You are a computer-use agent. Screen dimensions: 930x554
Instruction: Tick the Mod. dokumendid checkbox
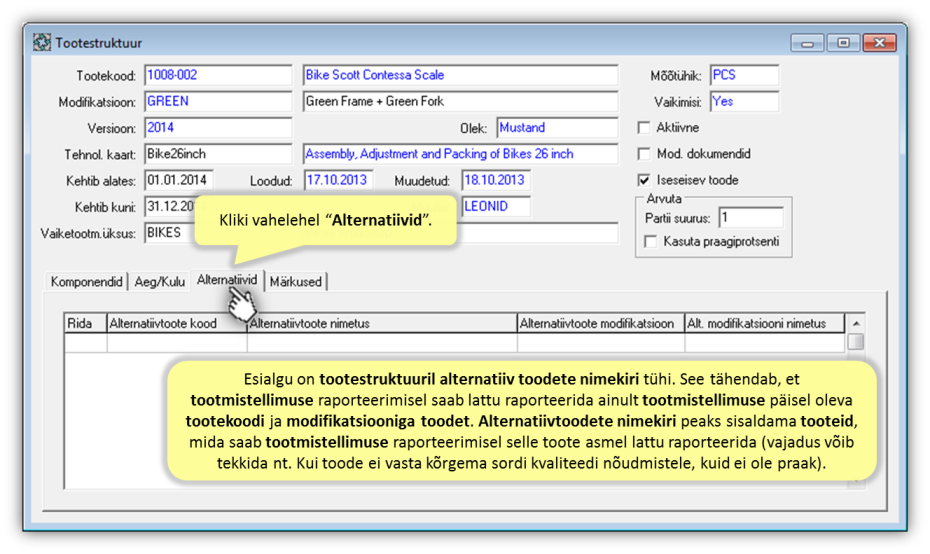click(644, 154)
